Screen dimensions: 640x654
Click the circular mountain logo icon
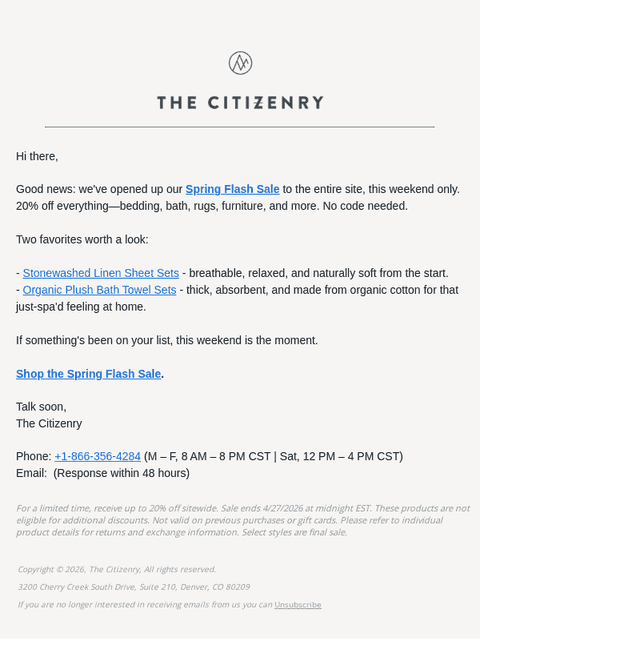pyautogui.click(x=240, y=63)
